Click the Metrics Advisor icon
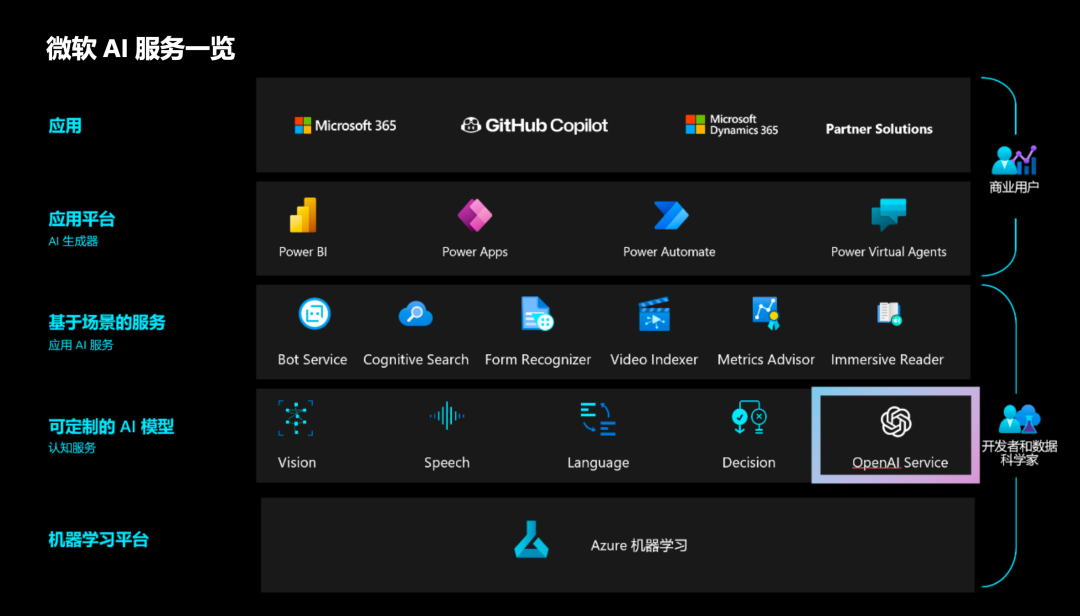The width and height of the screenshot is (1080, 616). pyautogui.click(x=765, y=314)
